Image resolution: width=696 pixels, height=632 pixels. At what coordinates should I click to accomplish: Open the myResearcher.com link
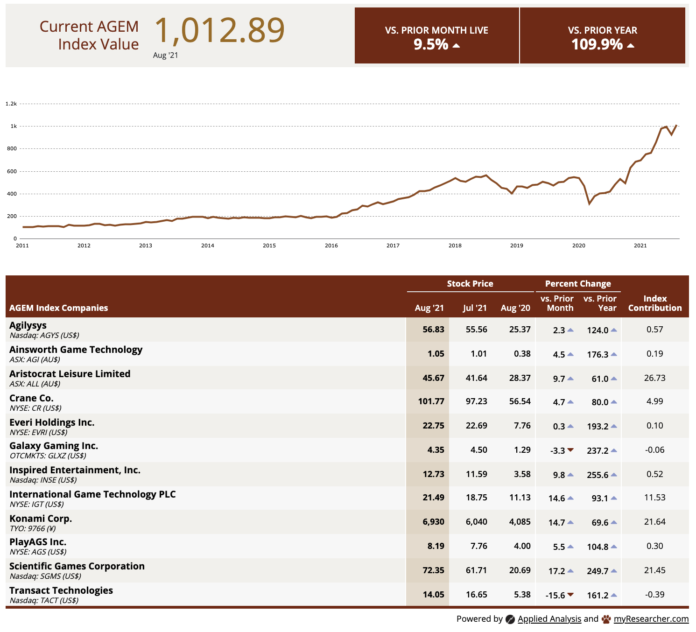pyautogui.click(x=651, y=619)
